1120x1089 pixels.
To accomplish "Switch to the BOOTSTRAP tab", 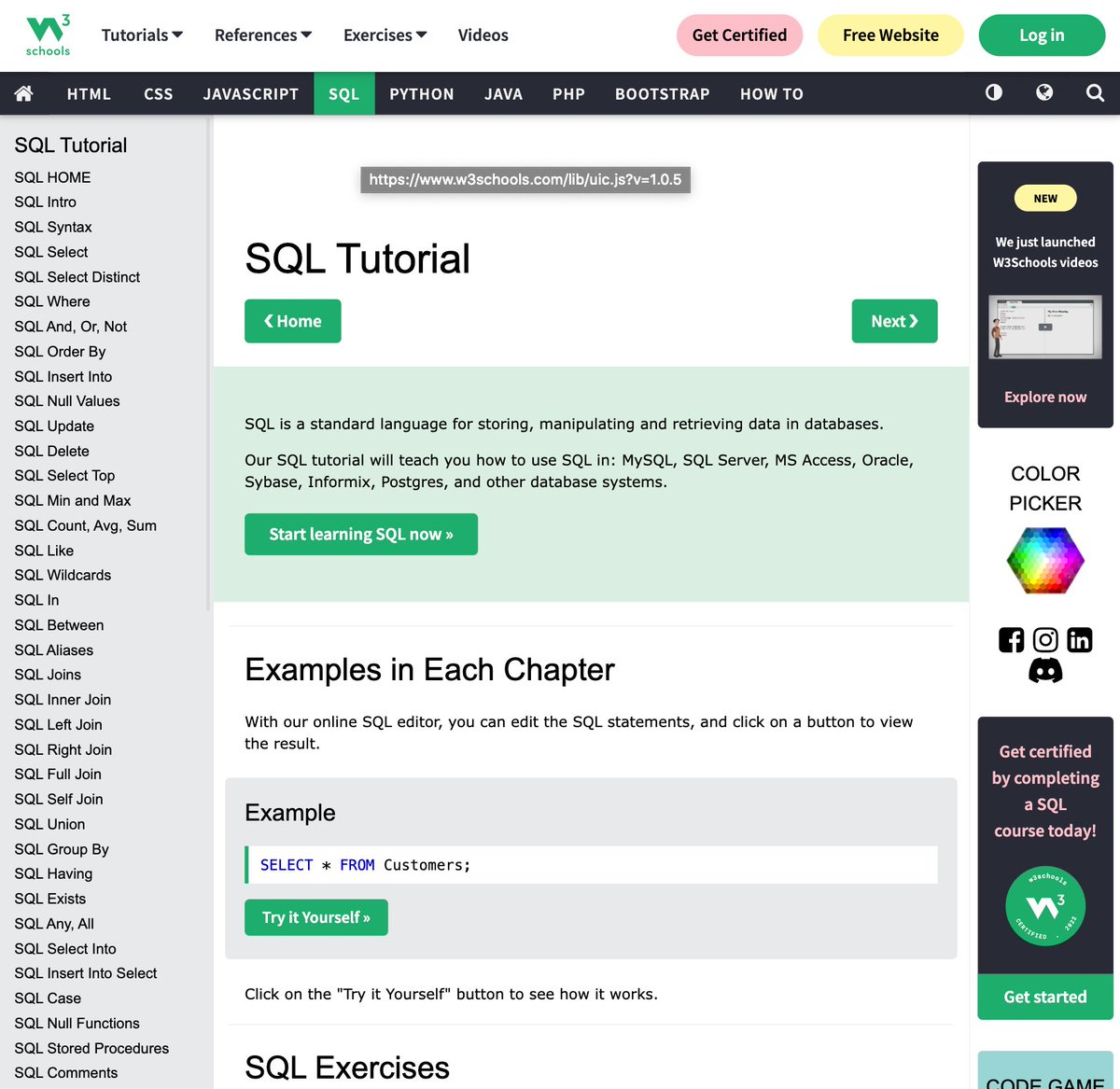I will (663, 93).
